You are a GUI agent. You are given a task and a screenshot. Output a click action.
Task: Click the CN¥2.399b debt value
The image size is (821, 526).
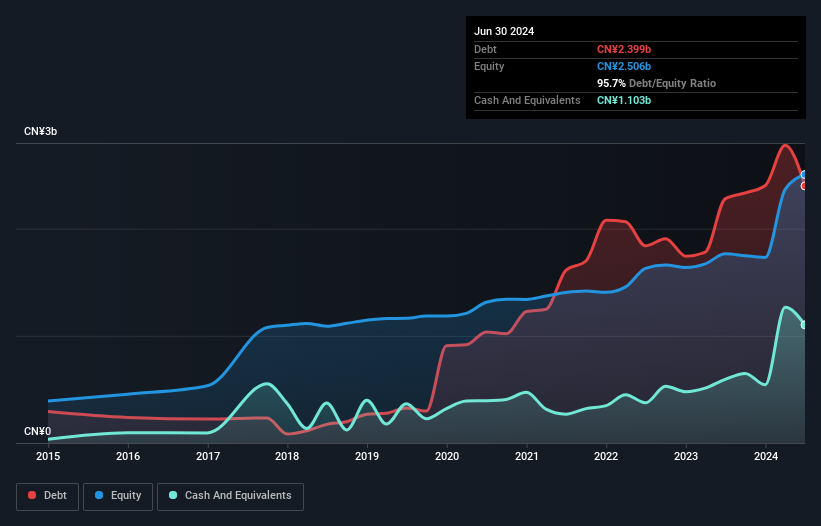(x=624, y=49)
